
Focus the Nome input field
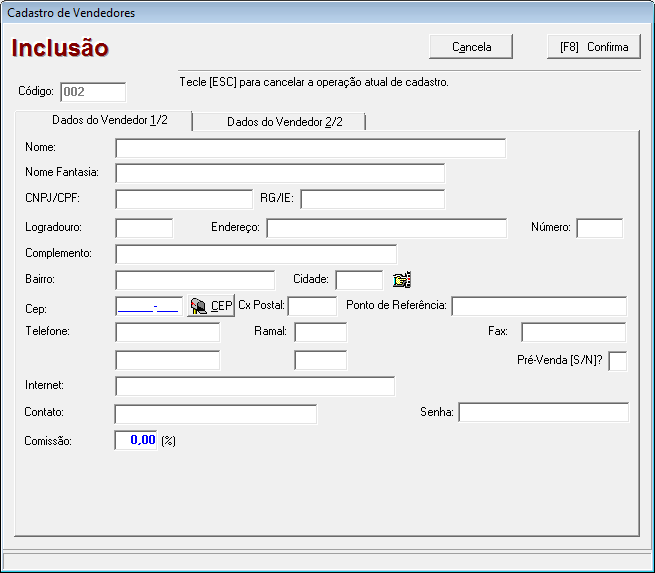(x=310, y=148)
